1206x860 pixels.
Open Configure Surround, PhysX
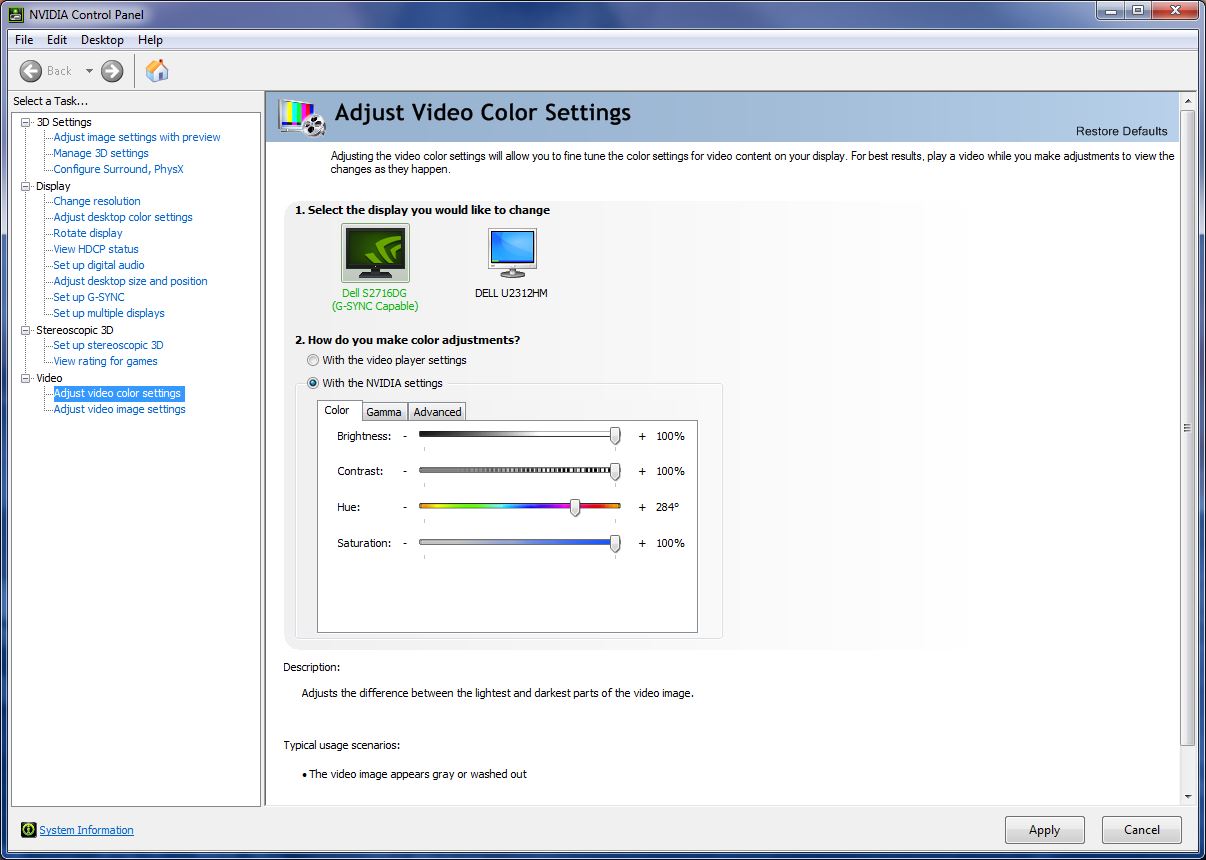tap(118, 169)
